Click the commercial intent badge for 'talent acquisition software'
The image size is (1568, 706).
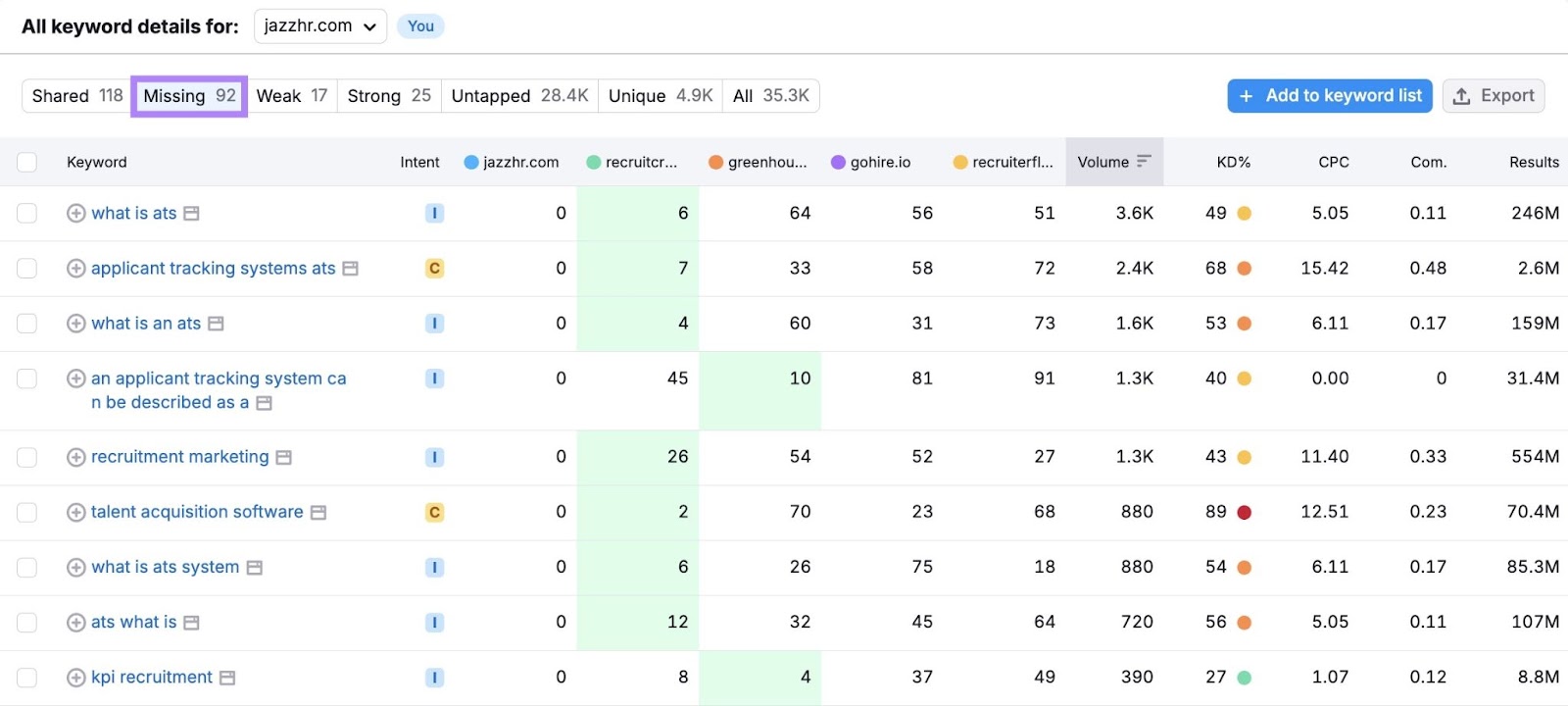pyautogui.click(x=434, y=512)
